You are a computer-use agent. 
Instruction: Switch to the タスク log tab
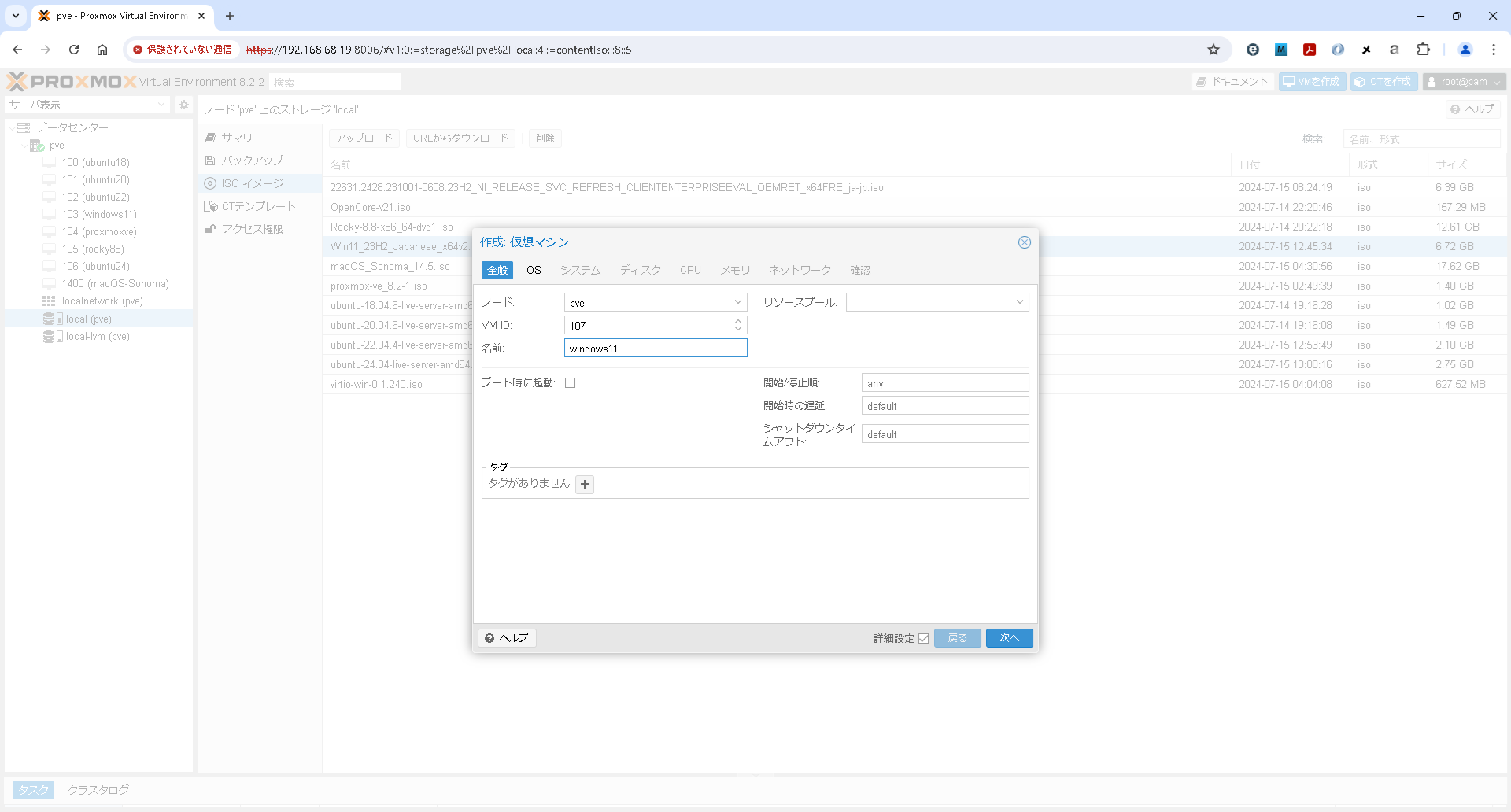coord(34,790)
